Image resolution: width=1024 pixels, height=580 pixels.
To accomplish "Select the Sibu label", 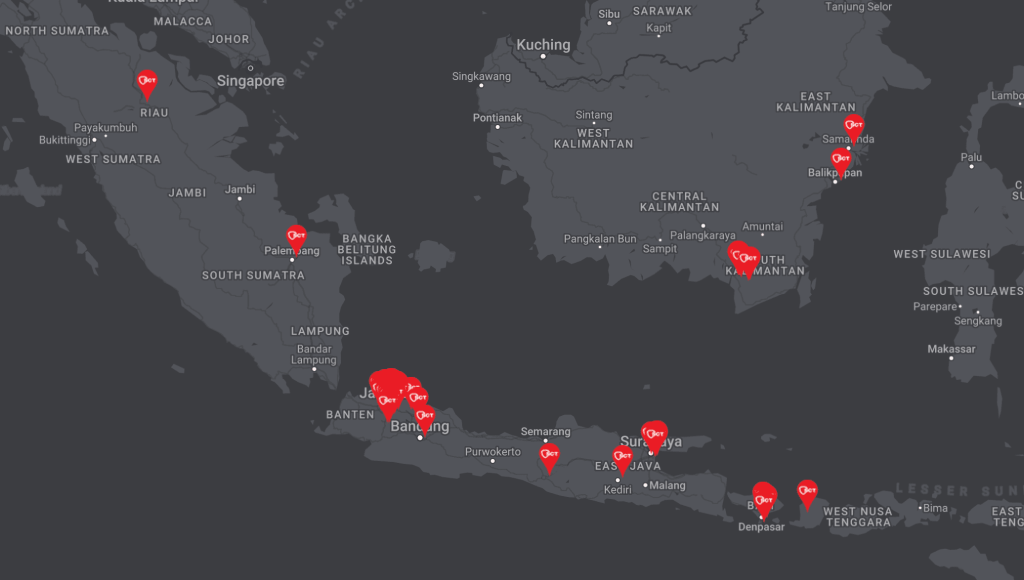I will click(609, 14).
